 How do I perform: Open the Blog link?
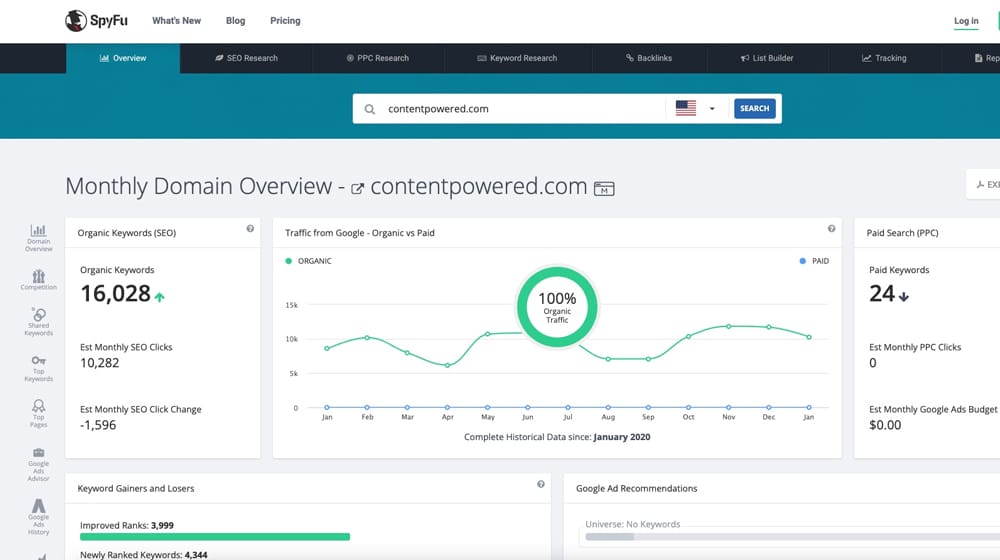(x=235, y=20)
